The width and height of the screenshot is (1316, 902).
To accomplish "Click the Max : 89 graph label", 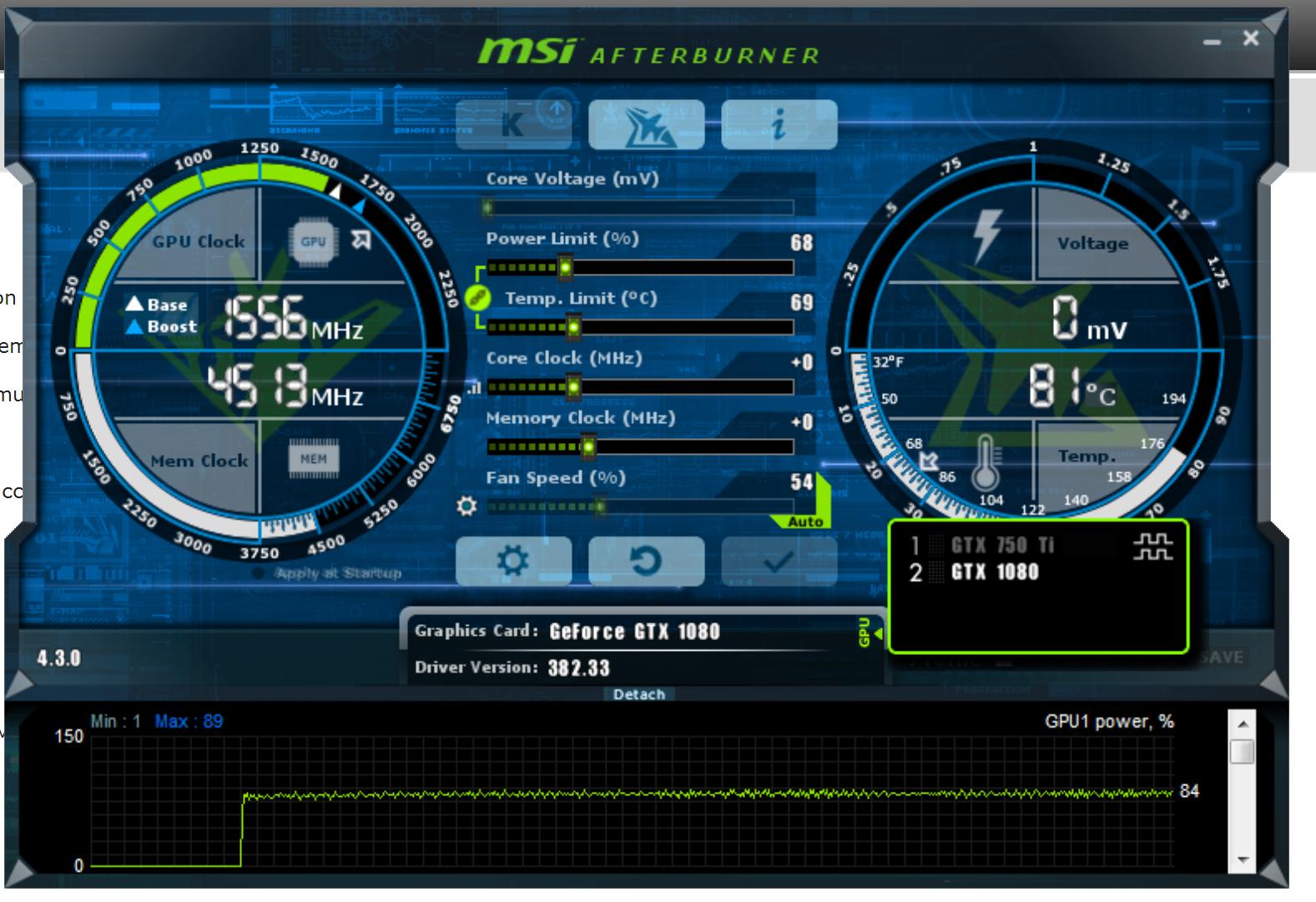I will tap(189, 722).
